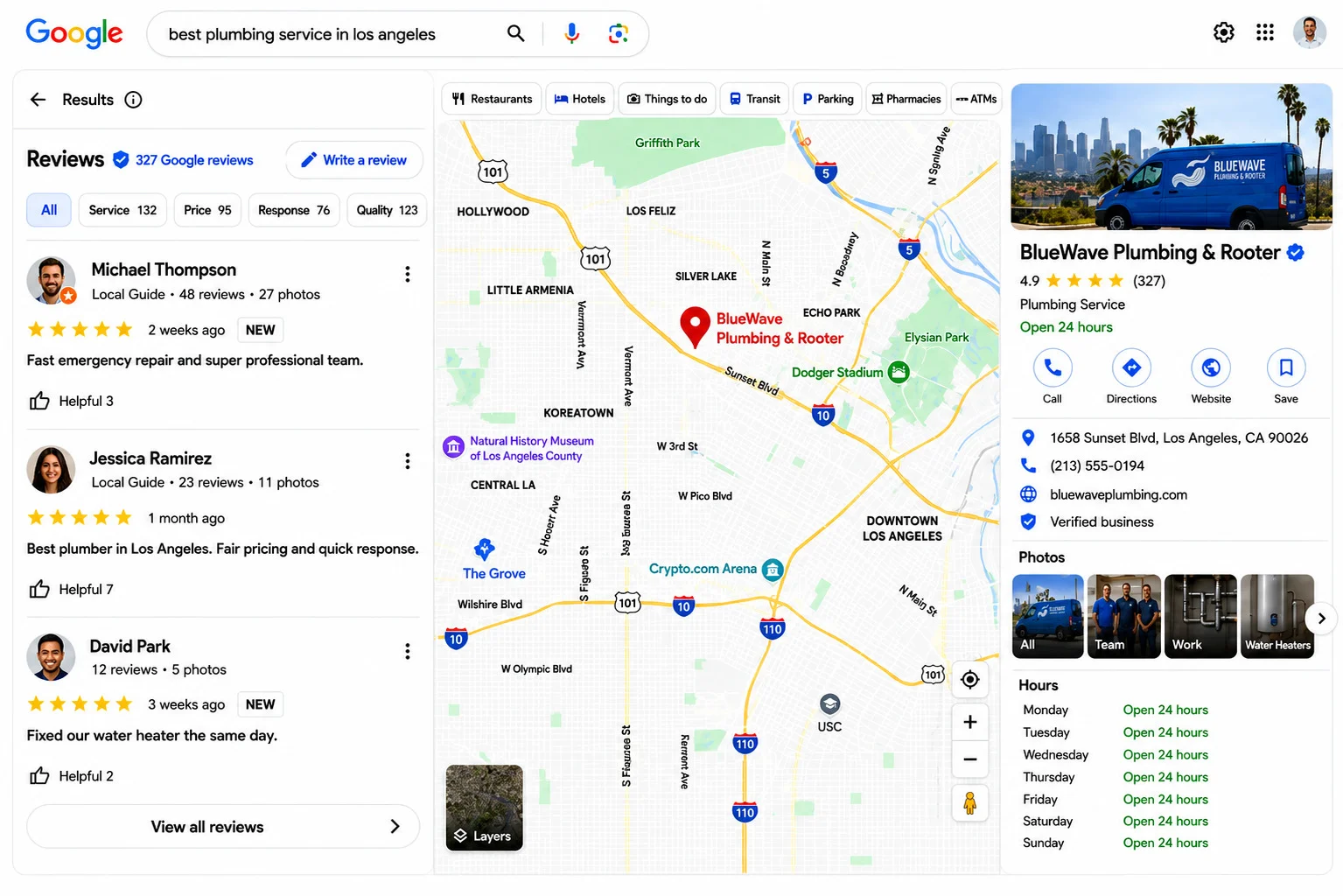1343x896 pixels.
Task: Click the USC map marker
Action: [829, 703]
